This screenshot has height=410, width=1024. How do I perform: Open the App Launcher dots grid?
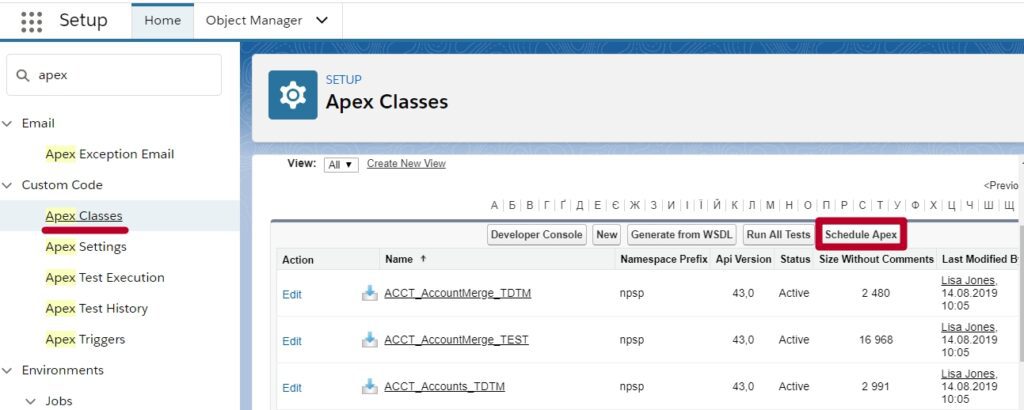[31, 22]
